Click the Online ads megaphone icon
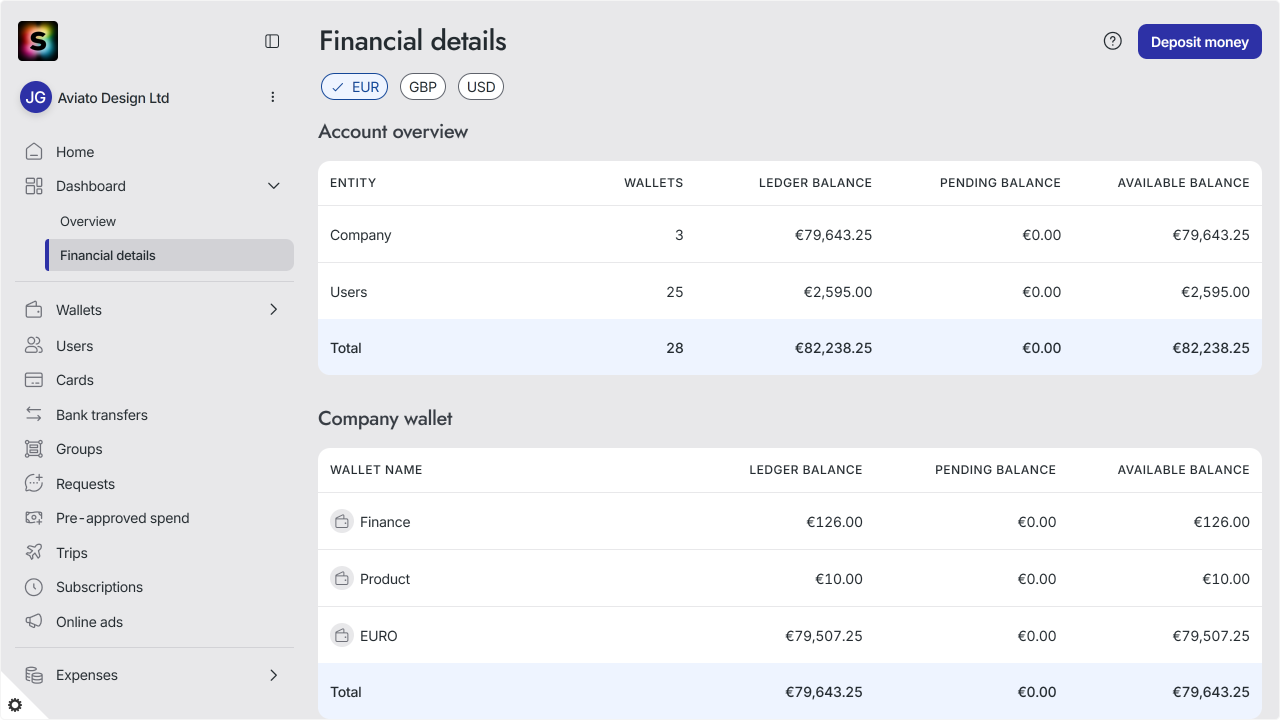The height and width of the screenshot is (720, 1280). pyautogui.click(x=34, y=622)
